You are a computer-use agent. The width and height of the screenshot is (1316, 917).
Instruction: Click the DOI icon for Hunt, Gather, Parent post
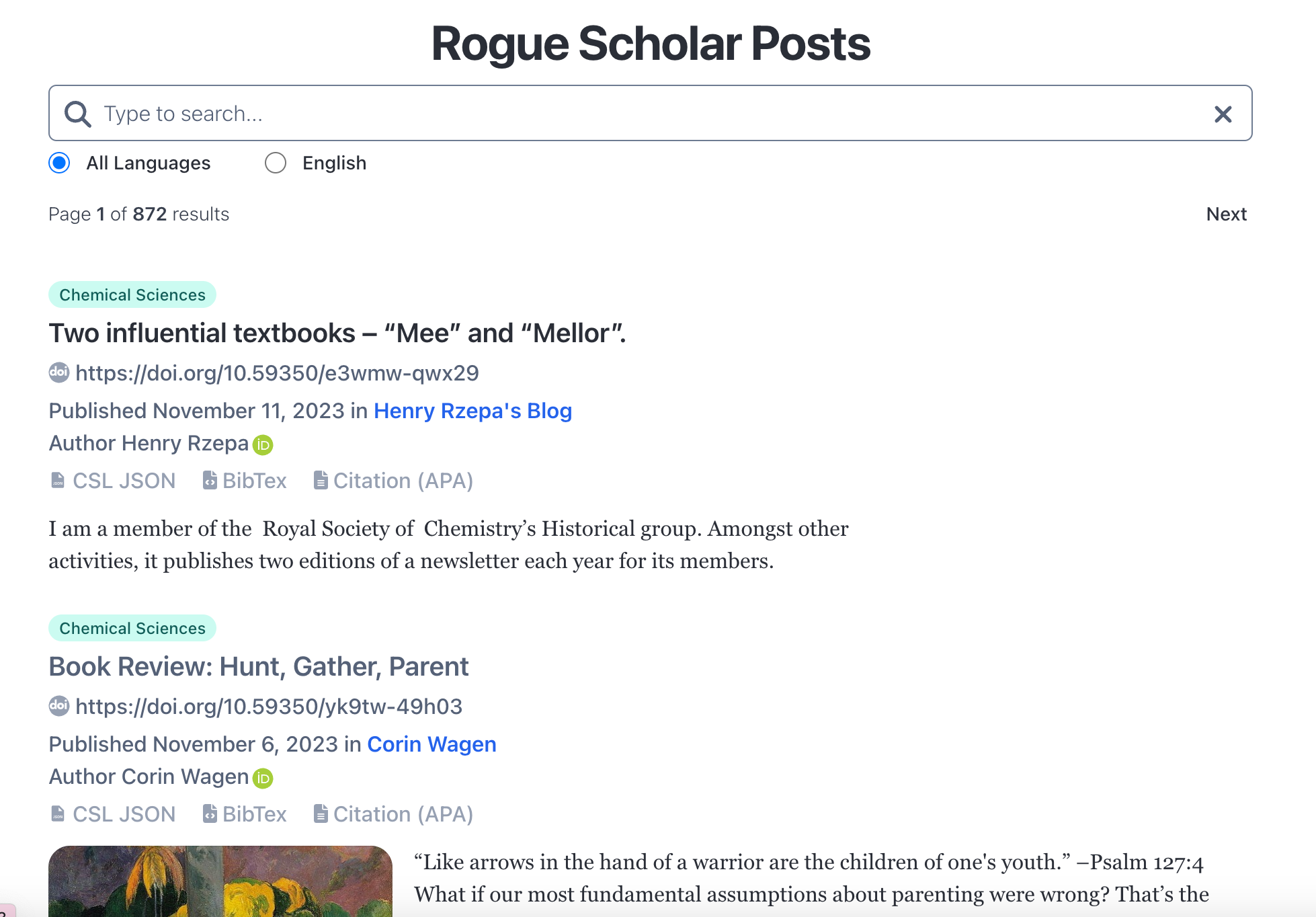point(59,706)
